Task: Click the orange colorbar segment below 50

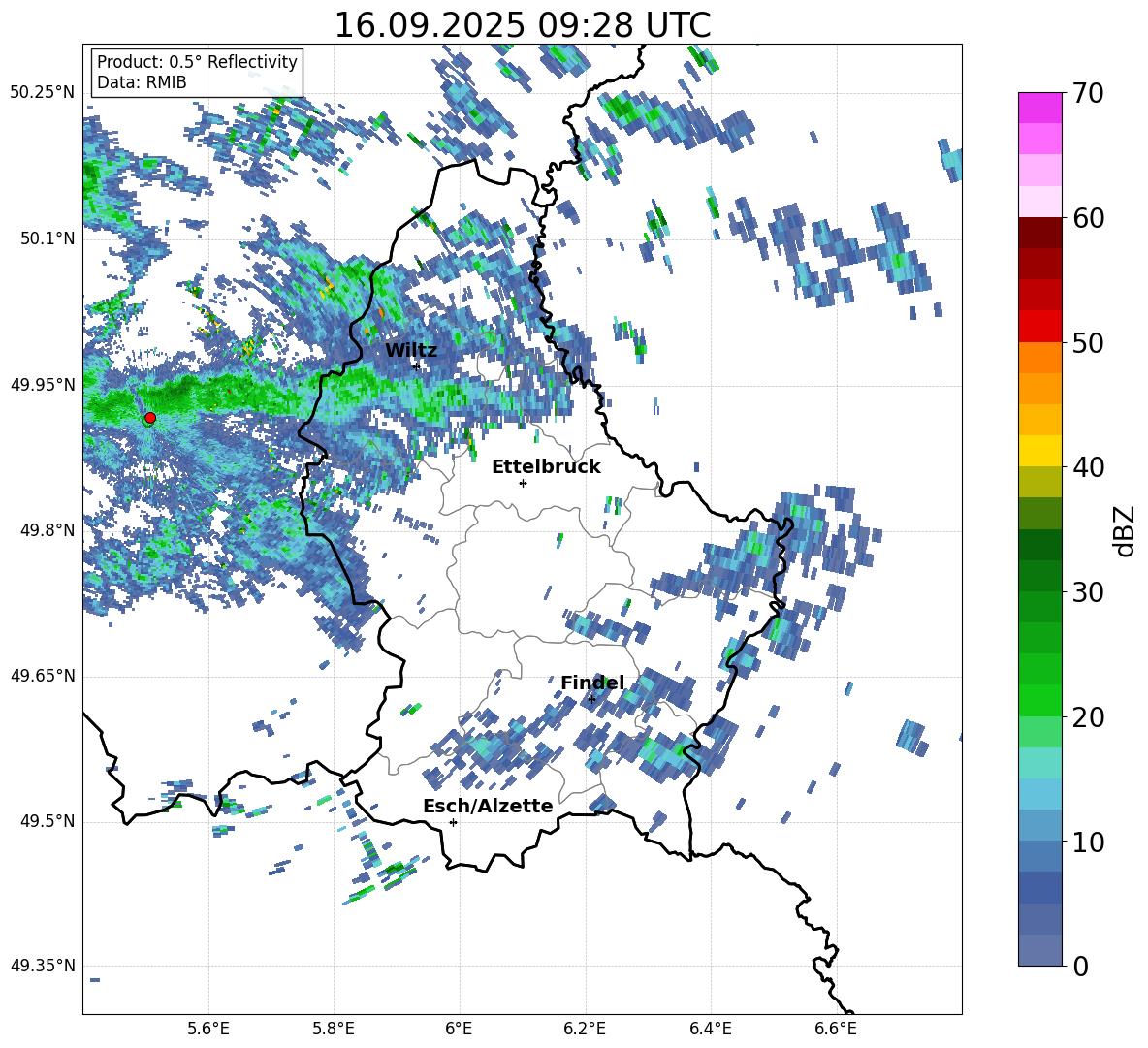Action: (x=1039, y=358)
